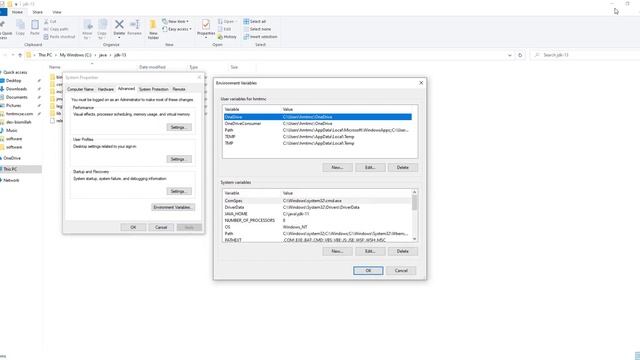
Task: Click the Delete icon in Explorer ribbon
Action: pyautogui.click(x=119, y=24)
